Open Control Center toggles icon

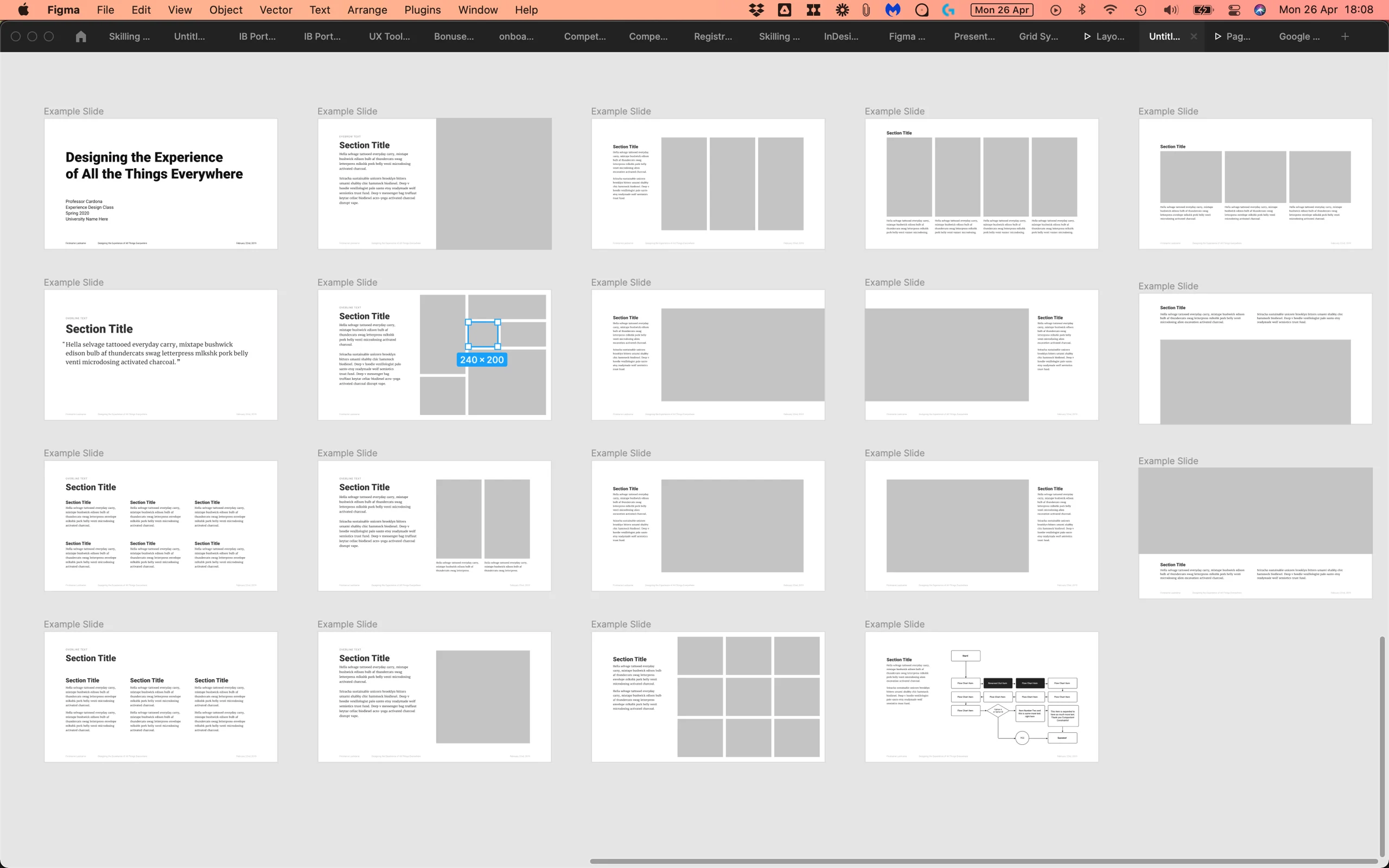(1234, 10)
